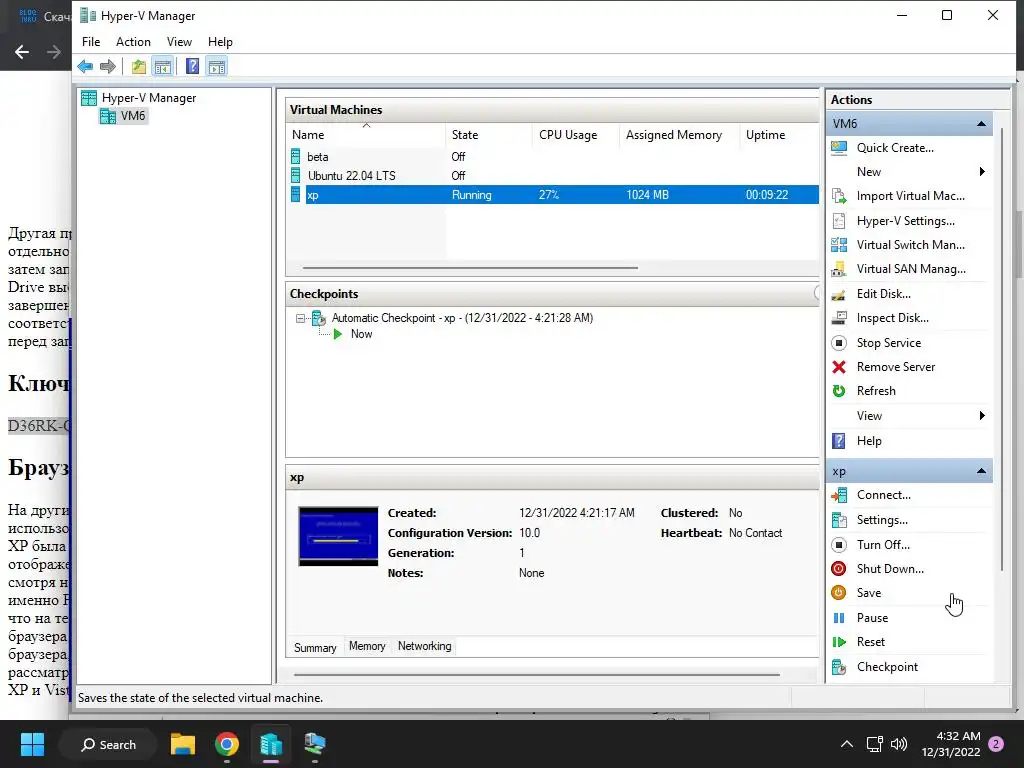Screen dimensions: 1024x768
Task: Collapse the Automatic Checkpoint tree node
Action: tap(300, 319)
